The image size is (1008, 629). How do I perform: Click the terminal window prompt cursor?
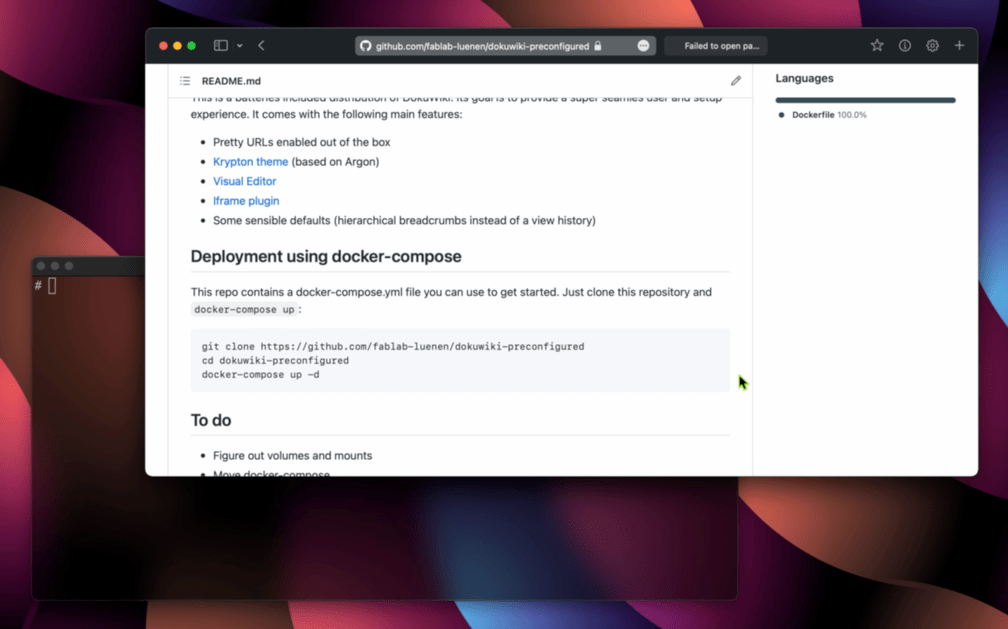tap(52, 286)
